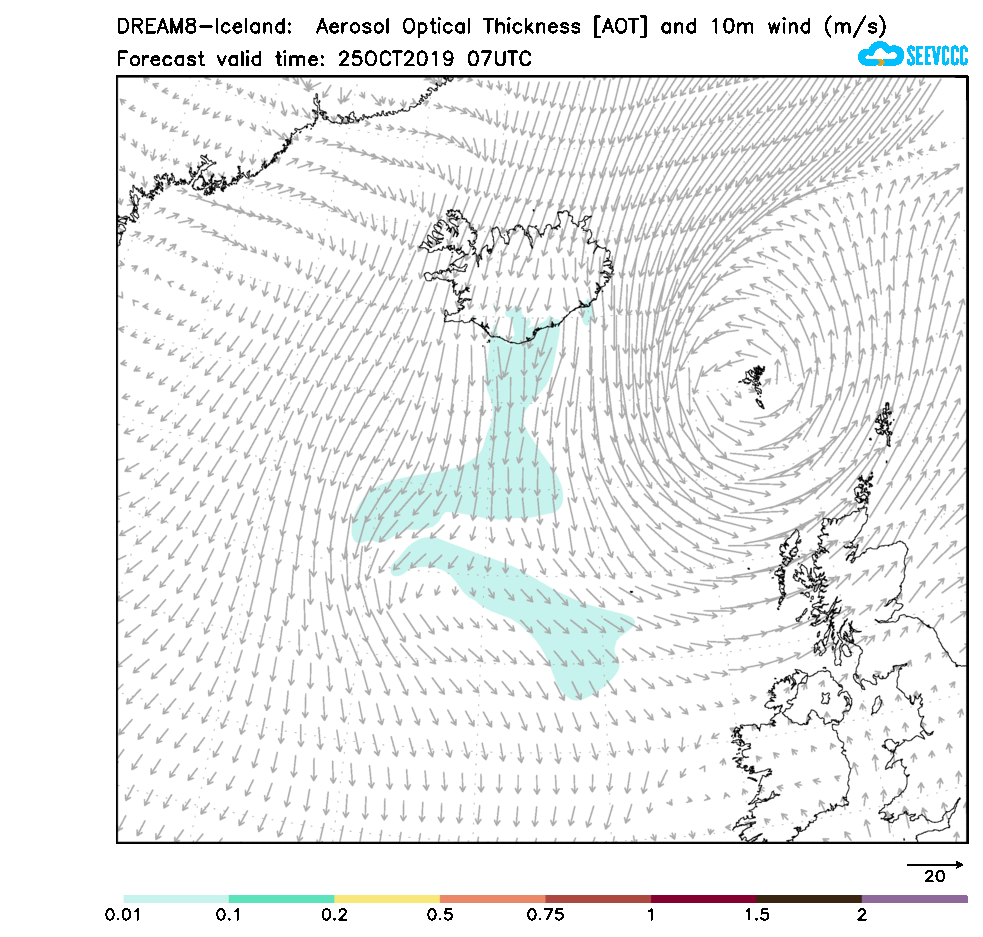Select the orange color scale segment
The image size is (983, 937).
[x=492, y=899]
